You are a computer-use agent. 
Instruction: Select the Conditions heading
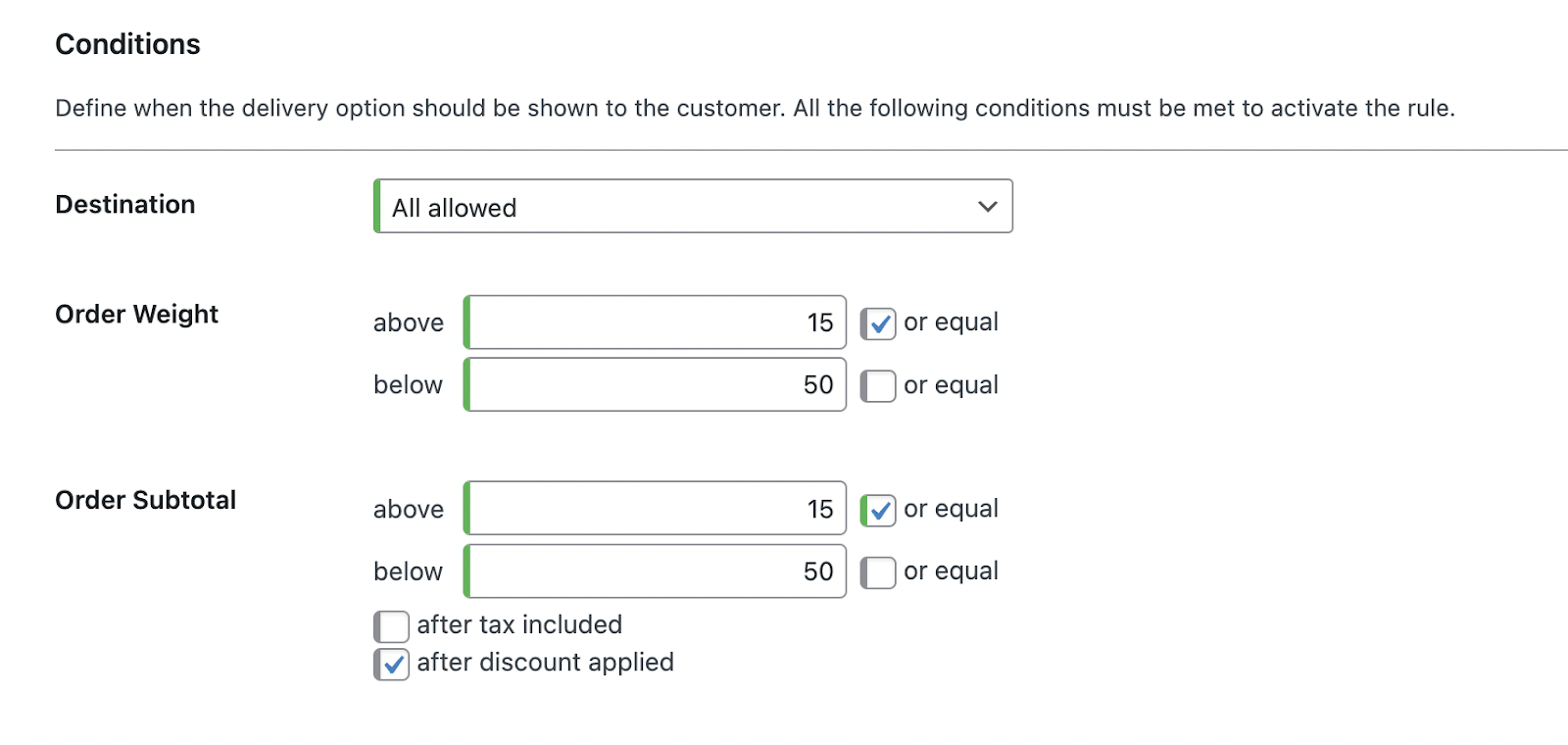127,43
